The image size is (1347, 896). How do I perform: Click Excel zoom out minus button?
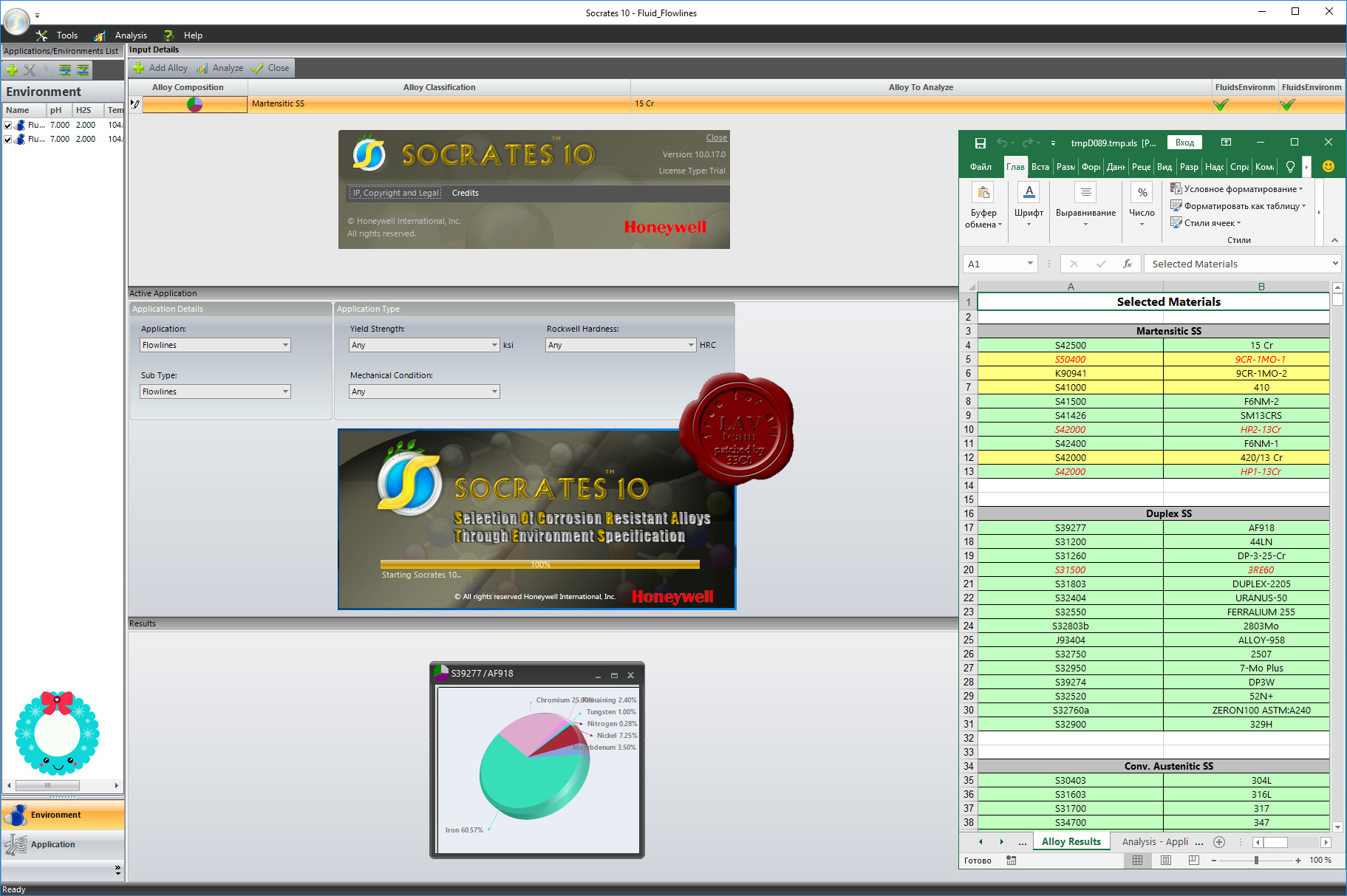(x=1213, y=861)
